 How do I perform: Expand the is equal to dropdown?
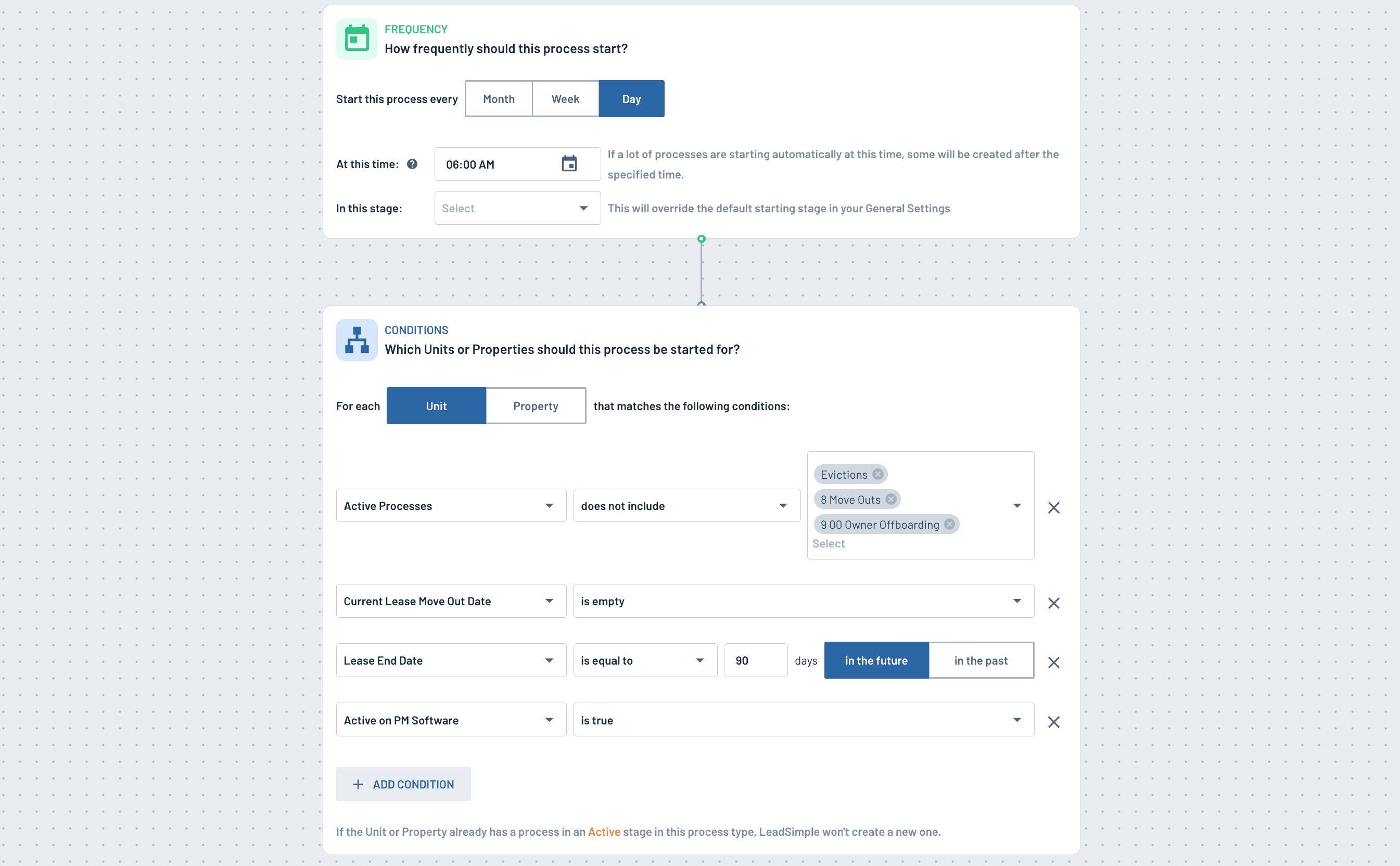point(644,660)
